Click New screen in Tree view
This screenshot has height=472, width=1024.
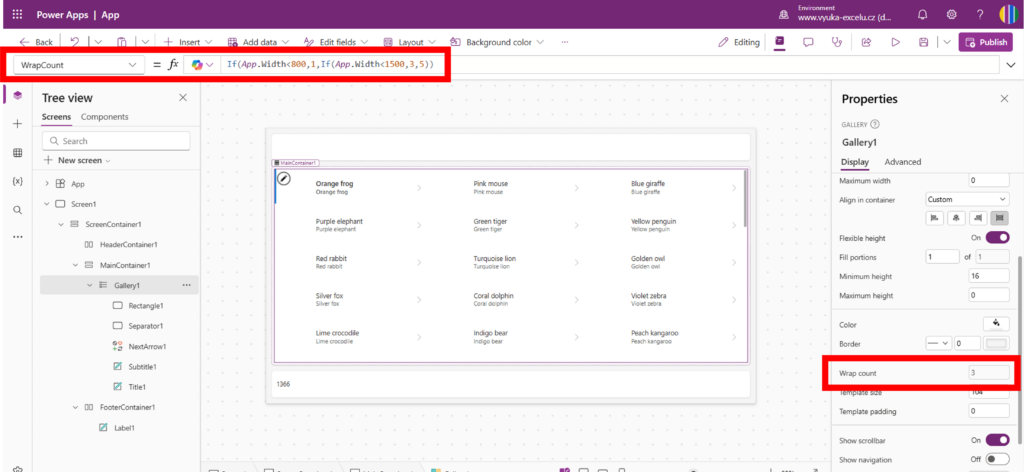78,160
